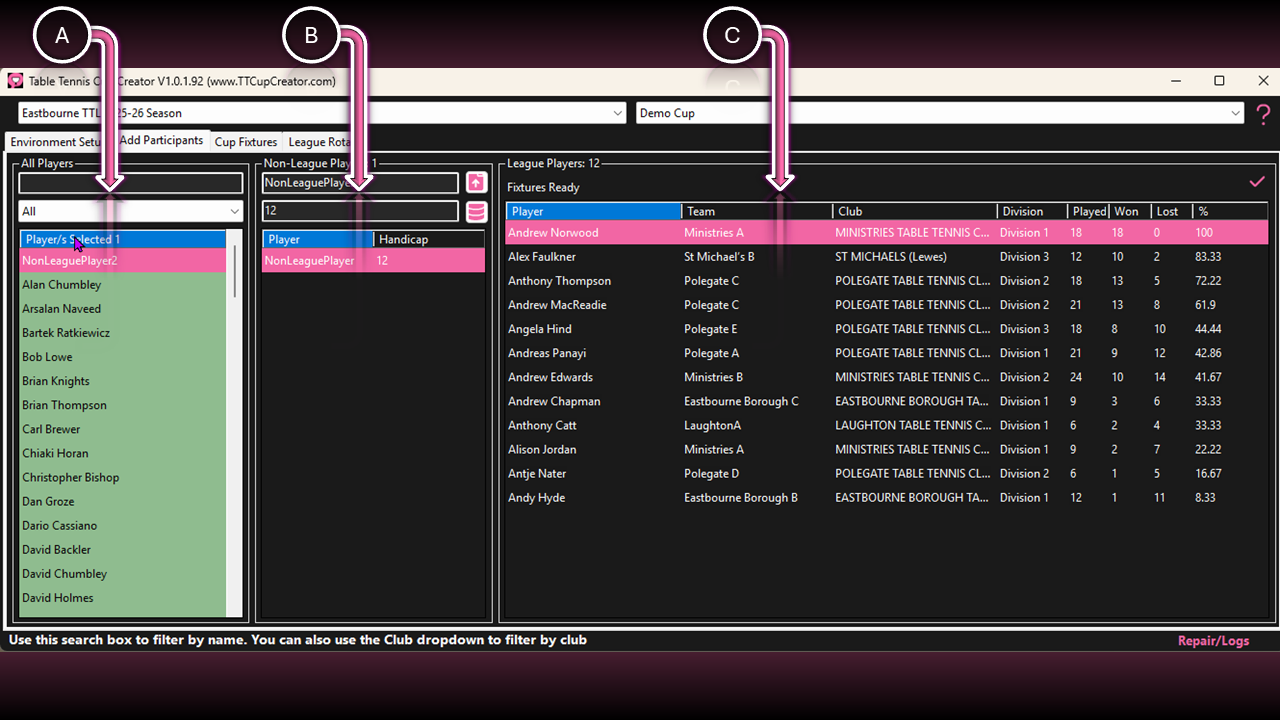Sort by the Lost column header

(x=1172, y=211)
